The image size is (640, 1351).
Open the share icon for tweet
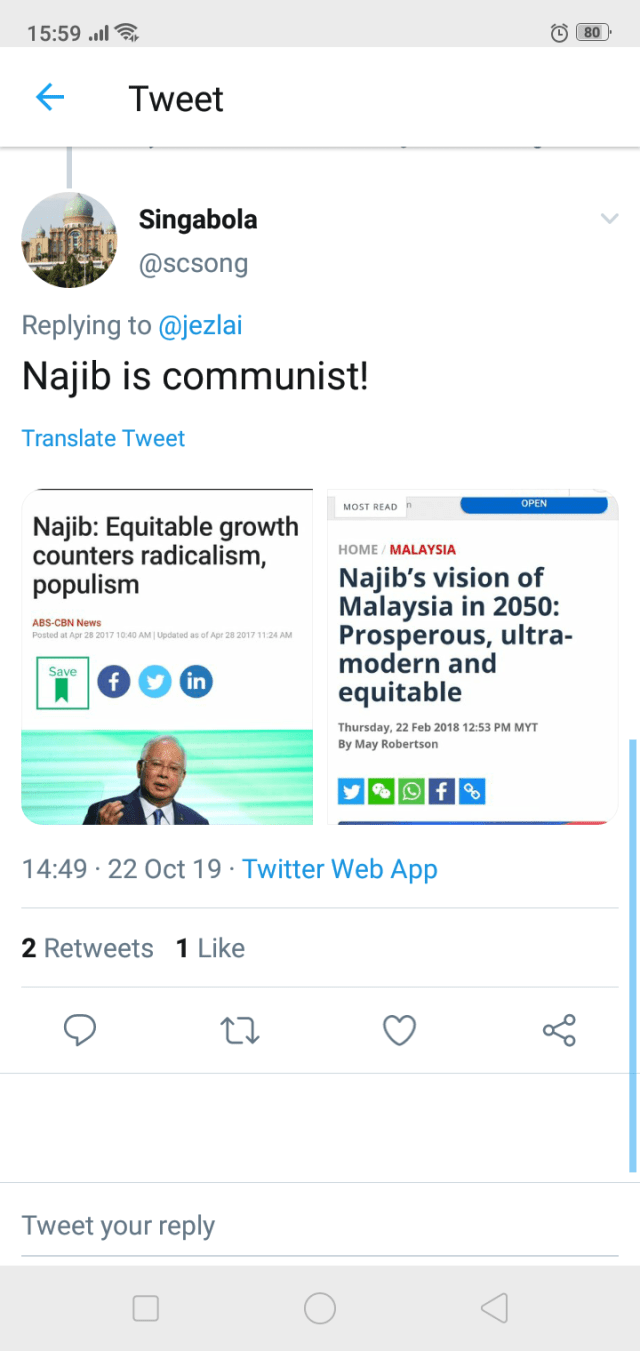click(559, 1030)
